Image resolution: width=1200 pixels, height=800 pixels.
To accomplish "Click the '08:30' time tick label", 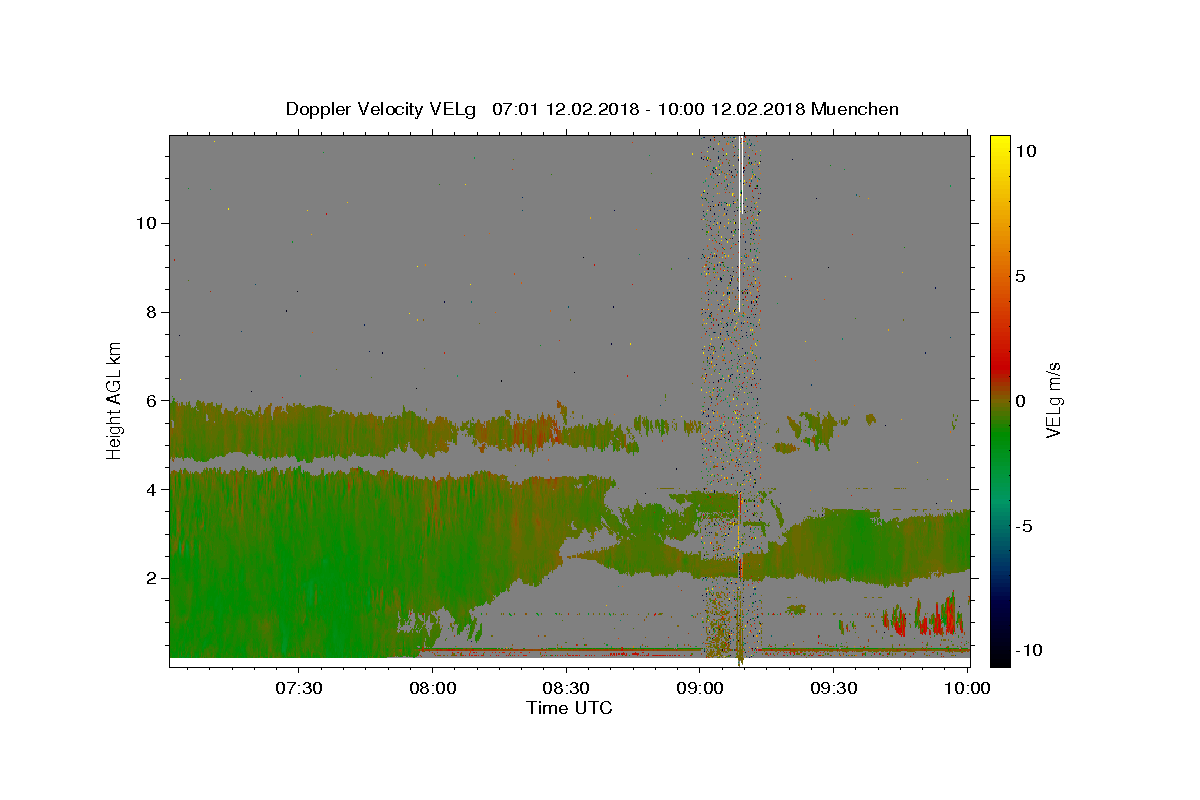I will click(x=567, y=689).
